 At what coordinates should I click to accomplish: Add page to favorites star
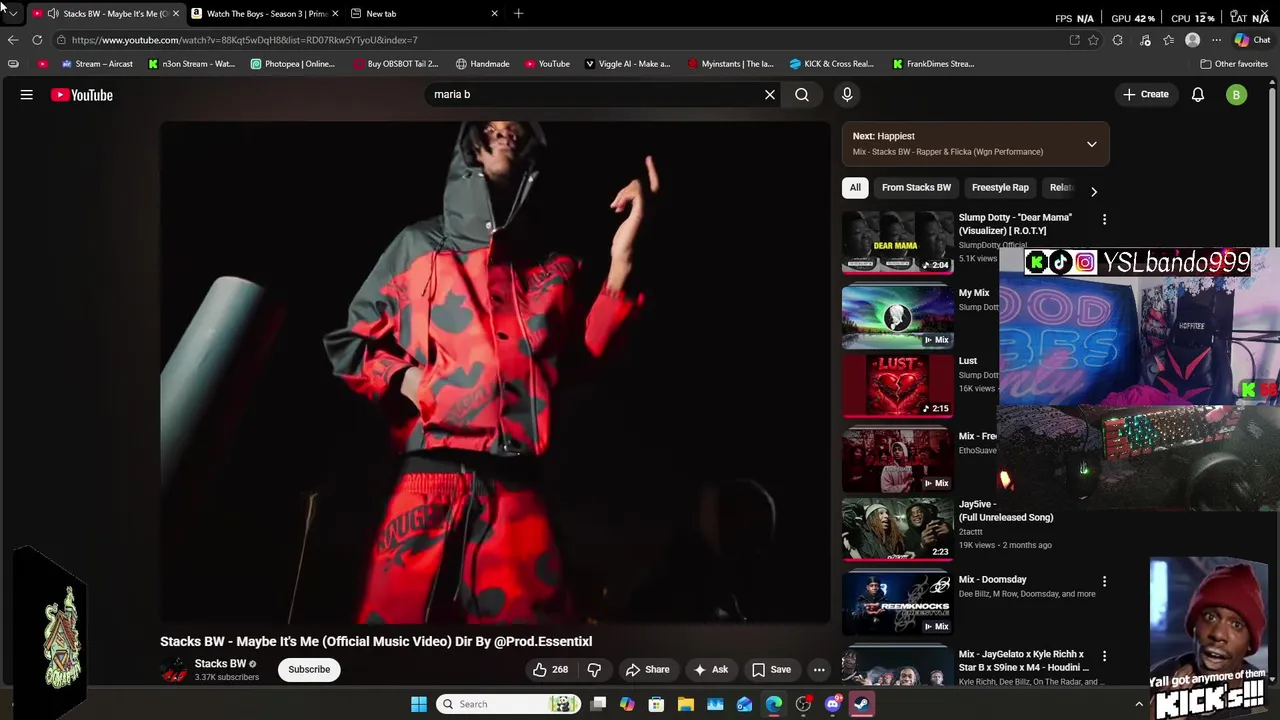point(1093,40)
